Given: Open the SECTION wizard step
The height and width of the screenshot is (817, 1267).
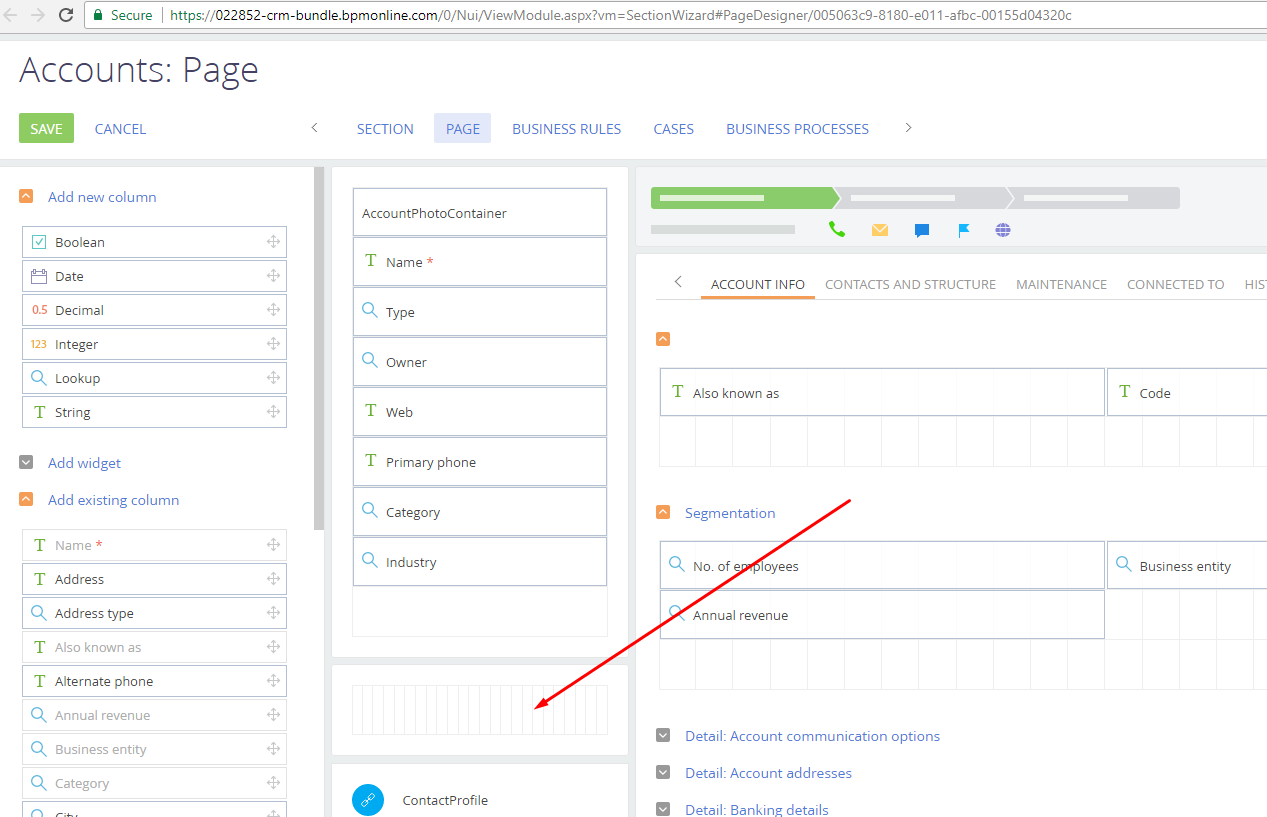Looking at the screenshot, I should click(385, 129).
